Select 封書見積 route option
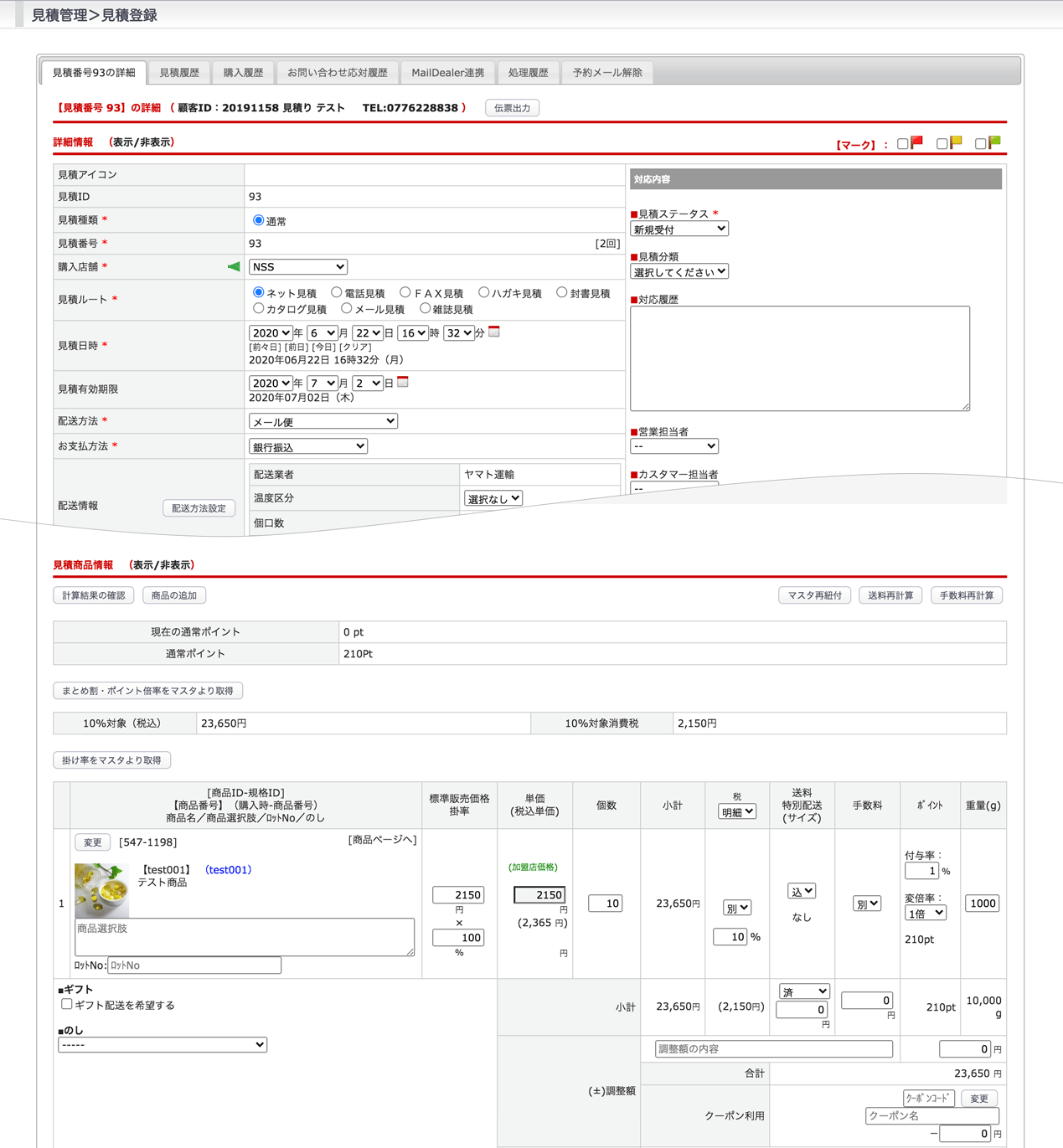1063x1148 pixels. (x=562, y=292)
